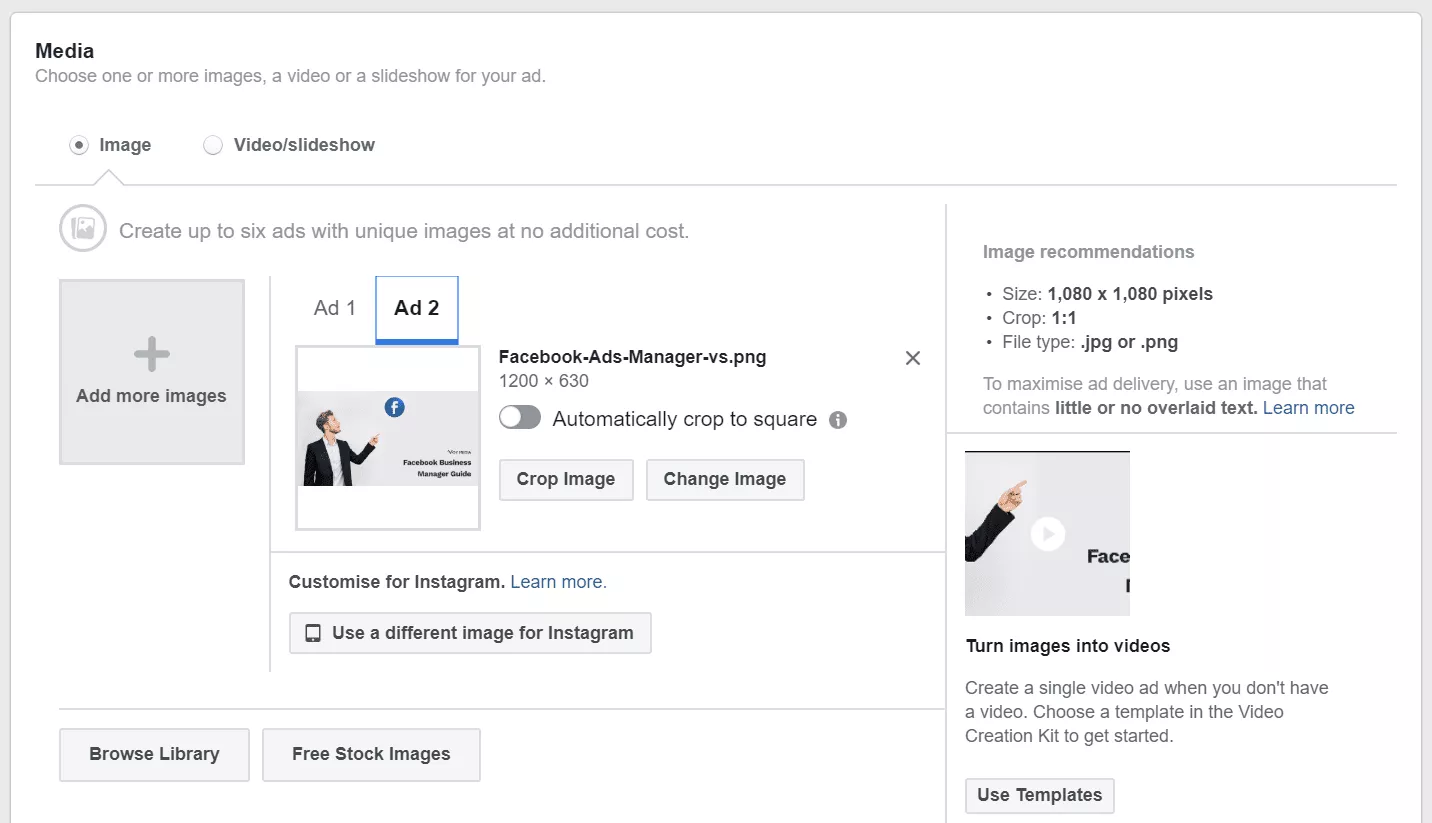Click the picture icon beside six ads hint

[x=83, y=229]
